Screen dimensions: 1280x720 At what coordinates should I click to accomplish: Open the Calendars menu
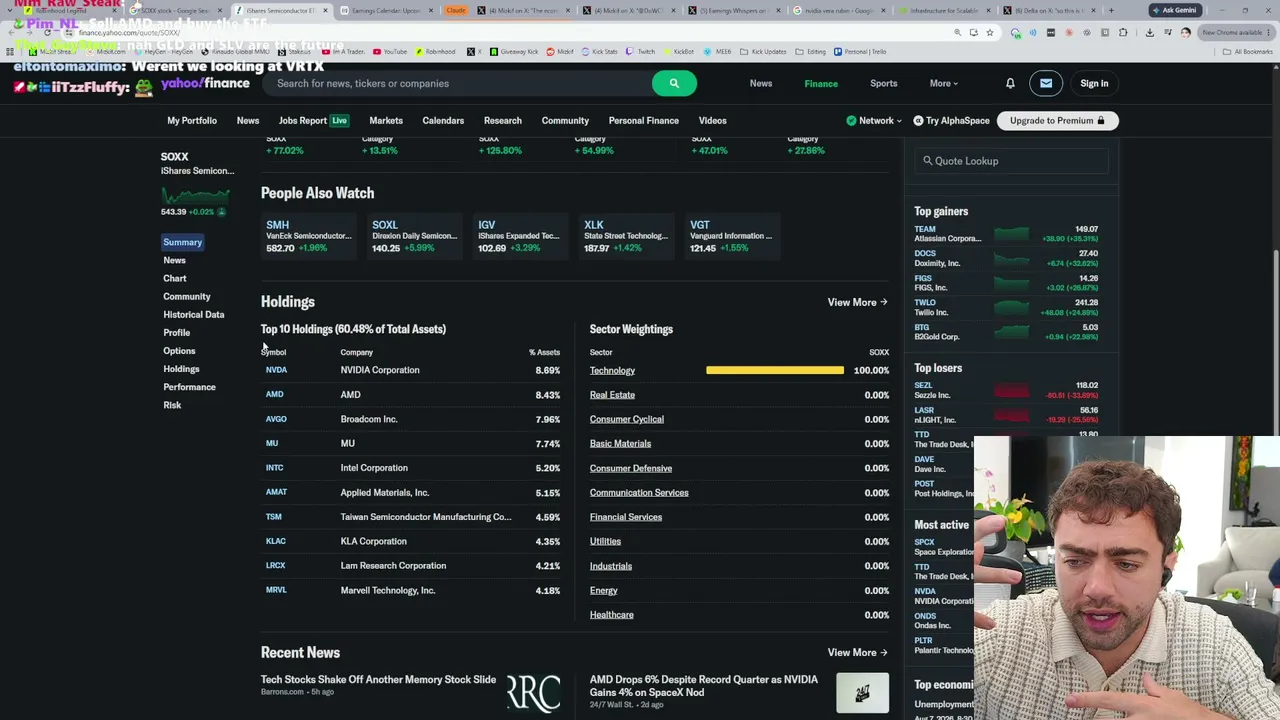coord(443,121)
